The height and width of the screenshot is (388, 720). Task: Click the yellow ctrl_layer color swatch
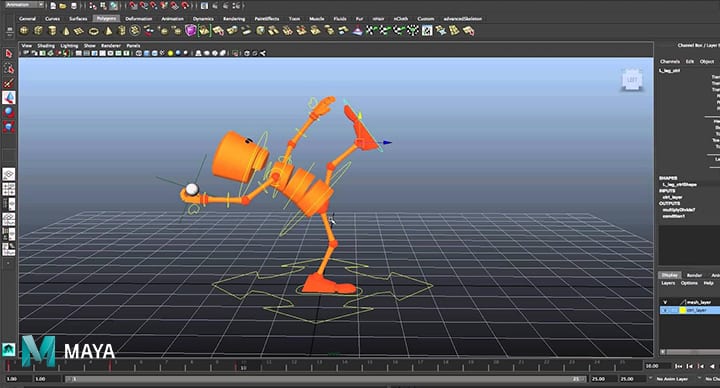pos(683,310)
